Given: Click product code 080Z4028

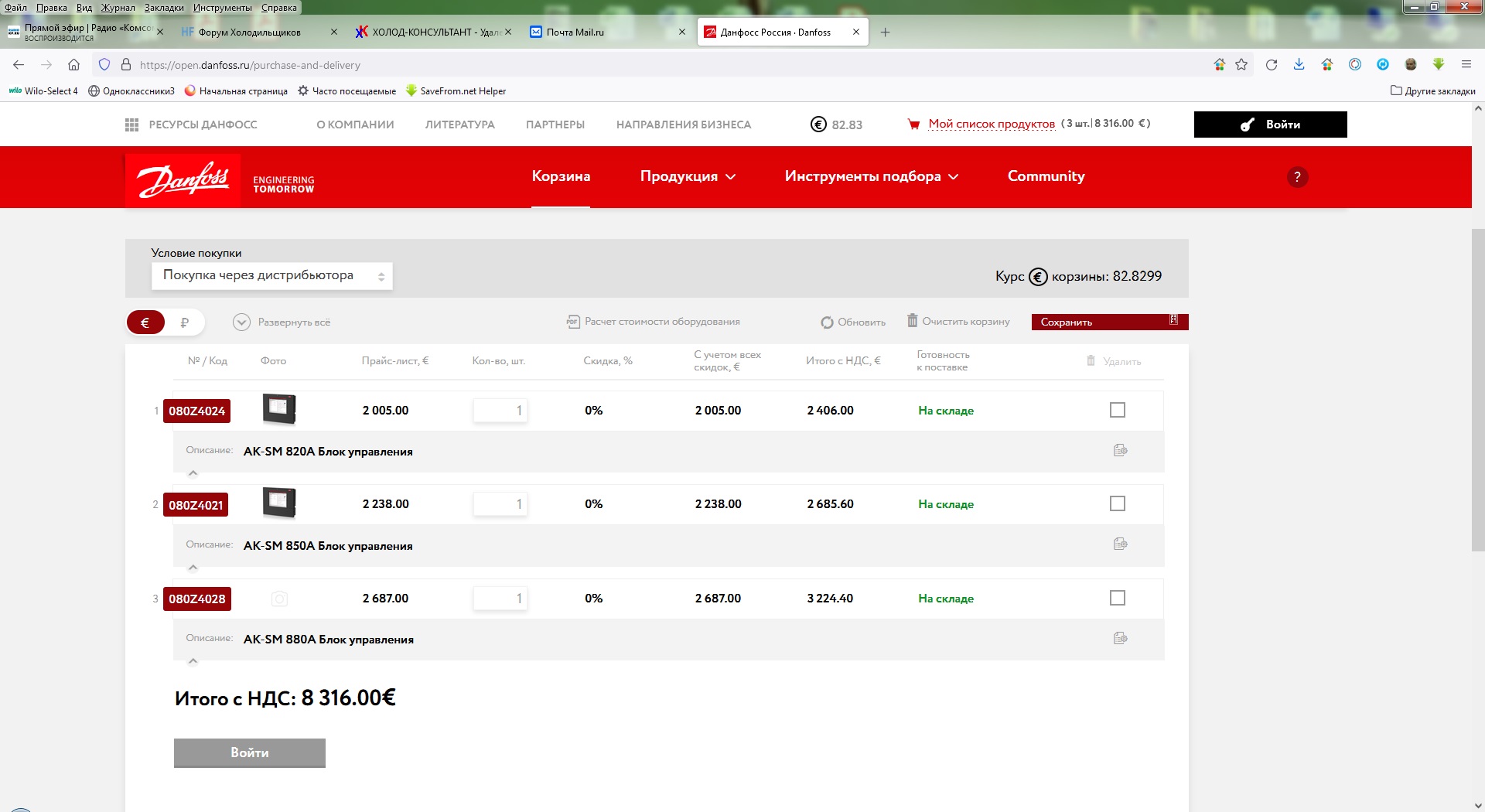Looking at the screenshot, I should click(x=196, y=599).
